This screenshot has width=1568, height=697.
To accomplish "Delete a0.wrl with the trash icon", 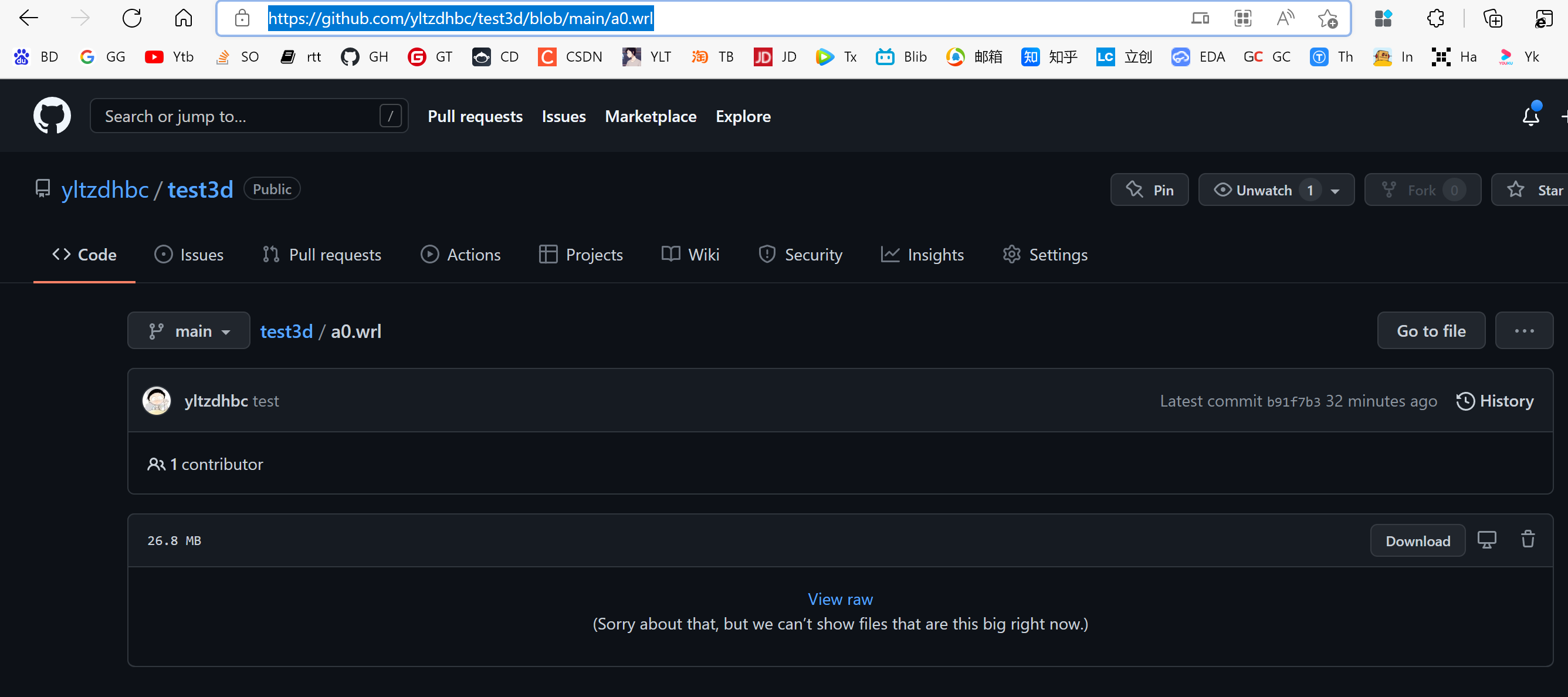I will pyautogui.click(x=1528, y=539).
